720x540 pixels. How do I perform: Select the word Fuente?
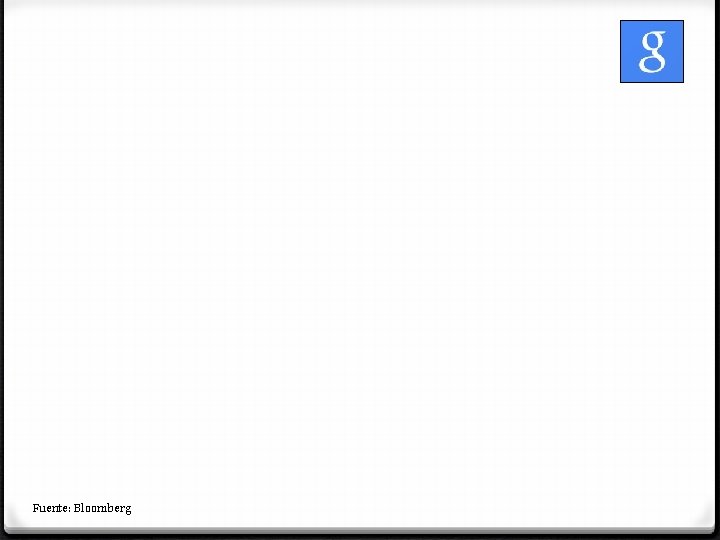coord(50,508)
